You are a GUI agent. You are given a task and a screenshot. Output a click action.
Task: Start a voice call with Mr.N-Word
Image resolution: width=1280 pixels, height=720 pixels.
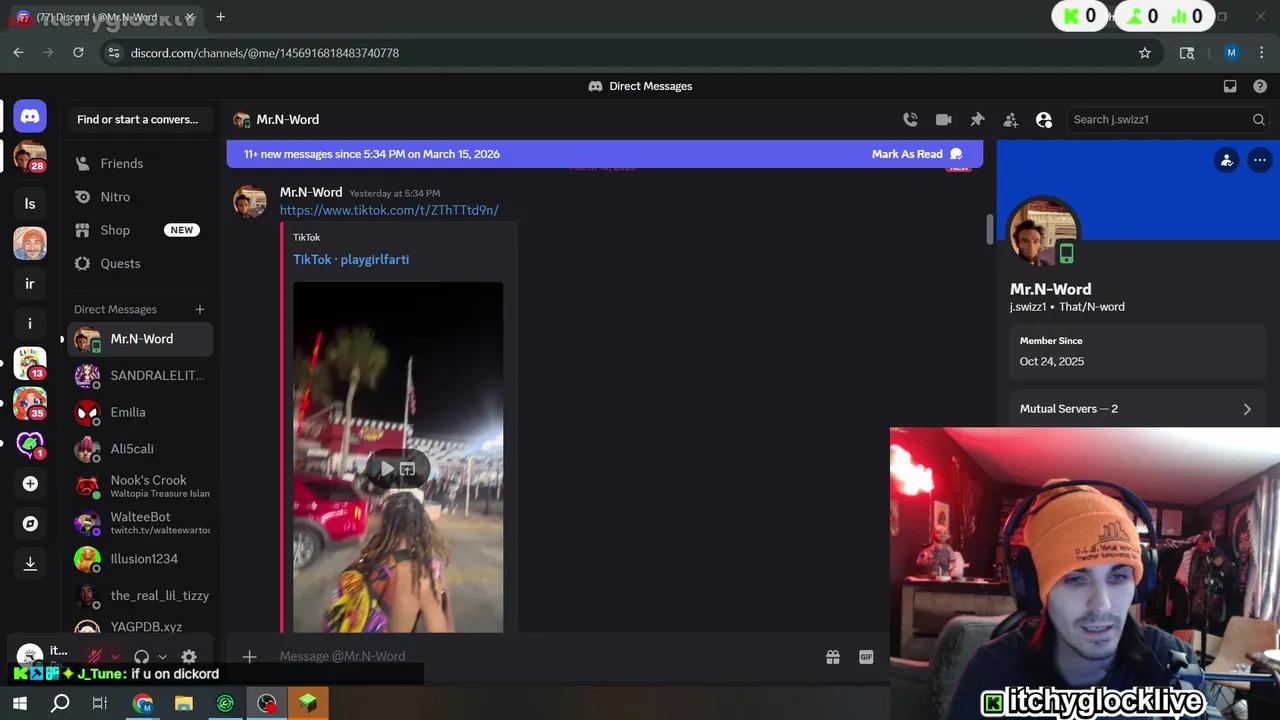(x=910, y=119)
